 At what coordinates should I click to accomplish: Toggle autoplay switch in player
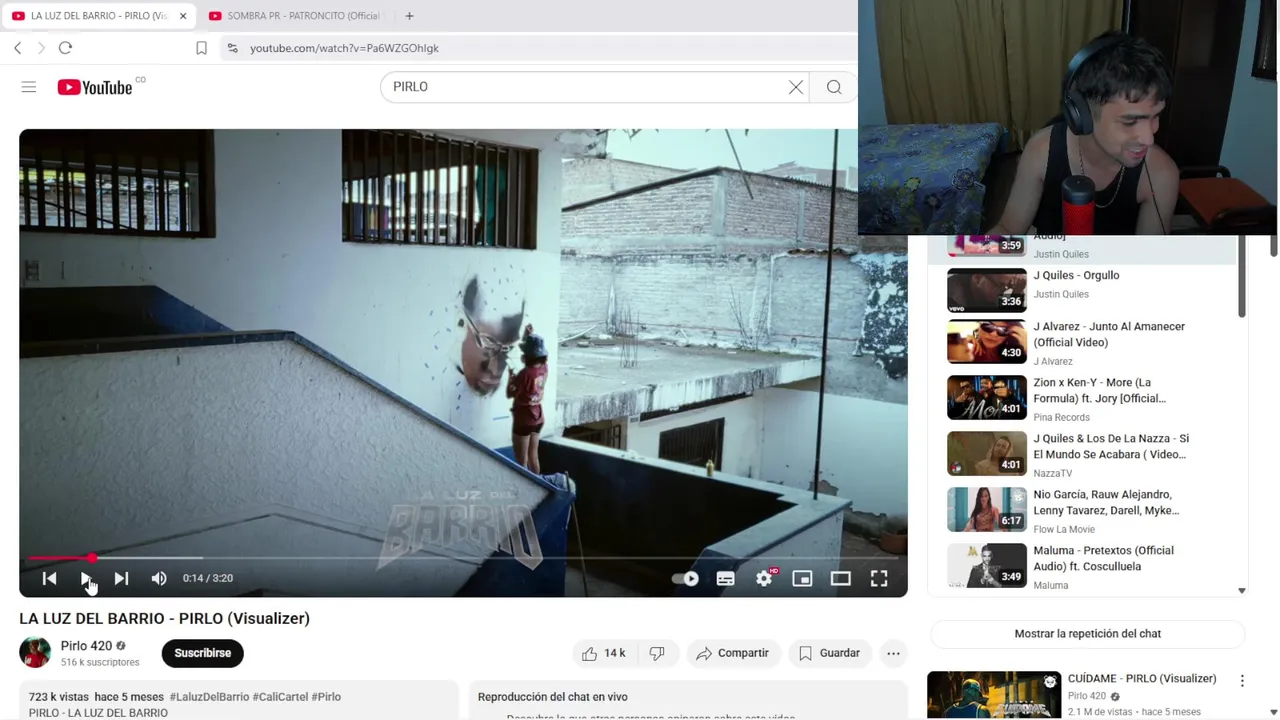(685, 578)
